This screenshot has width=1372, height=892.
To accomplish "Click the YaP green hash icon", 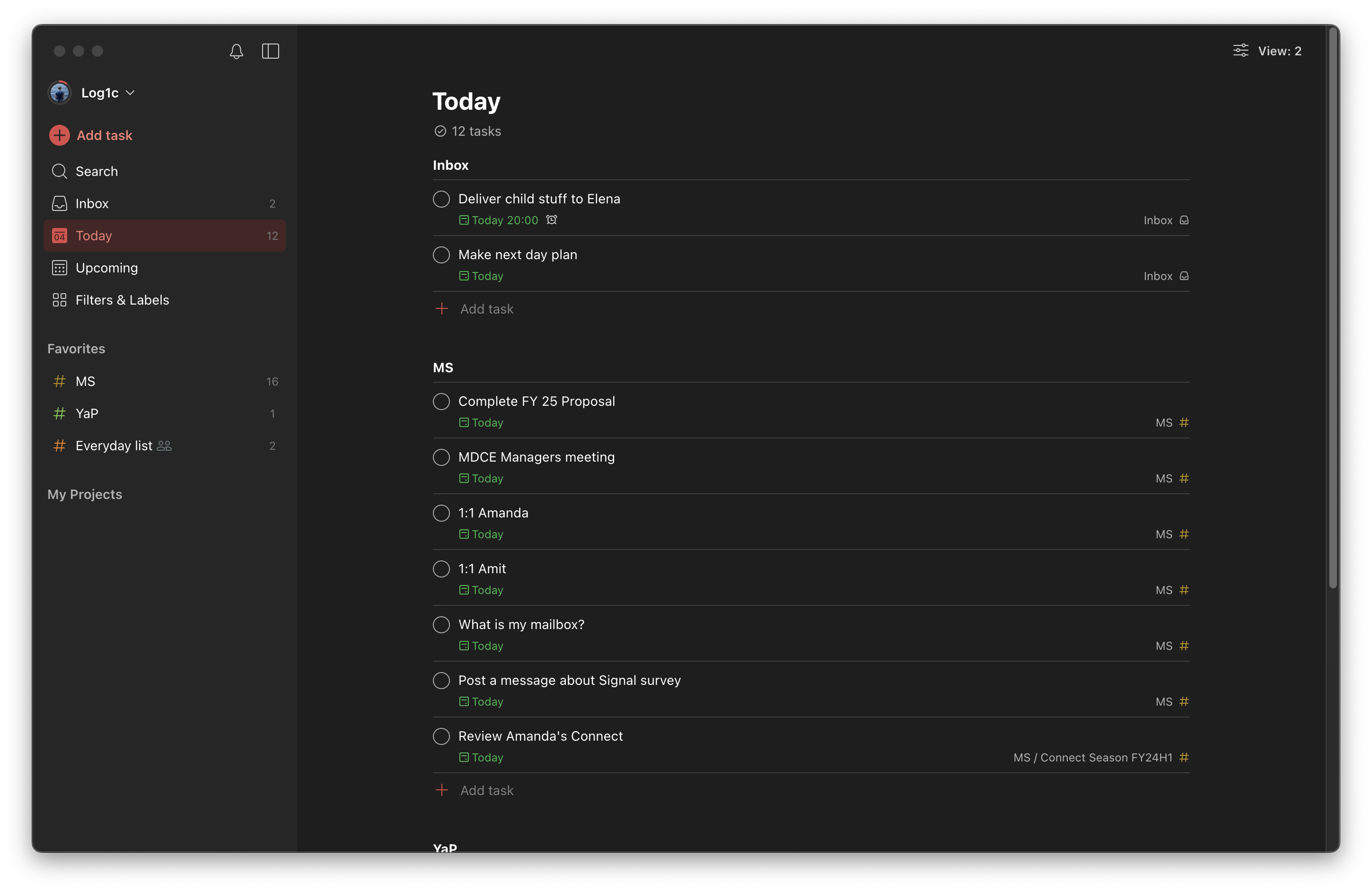I will pyautogui.click(x=60, y=414).
